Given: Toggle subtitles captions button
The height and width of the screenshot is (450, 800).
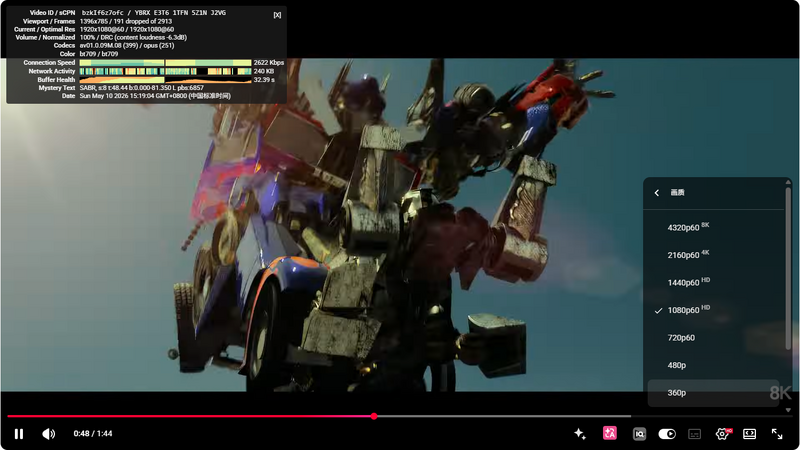Looking at the screenshot, I should [x=694, y=434].
